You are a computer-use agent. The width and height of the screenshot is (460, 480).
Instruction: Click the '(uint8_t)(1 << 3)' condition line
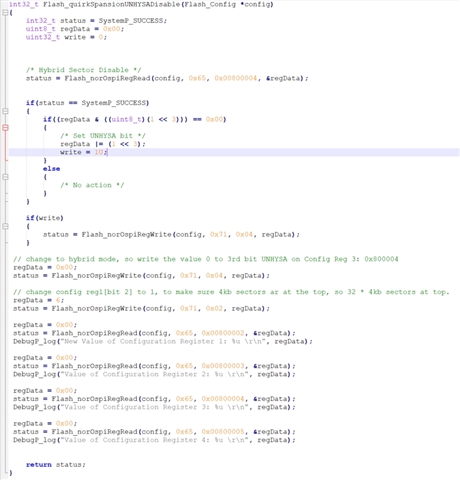(x=135, y=119)
